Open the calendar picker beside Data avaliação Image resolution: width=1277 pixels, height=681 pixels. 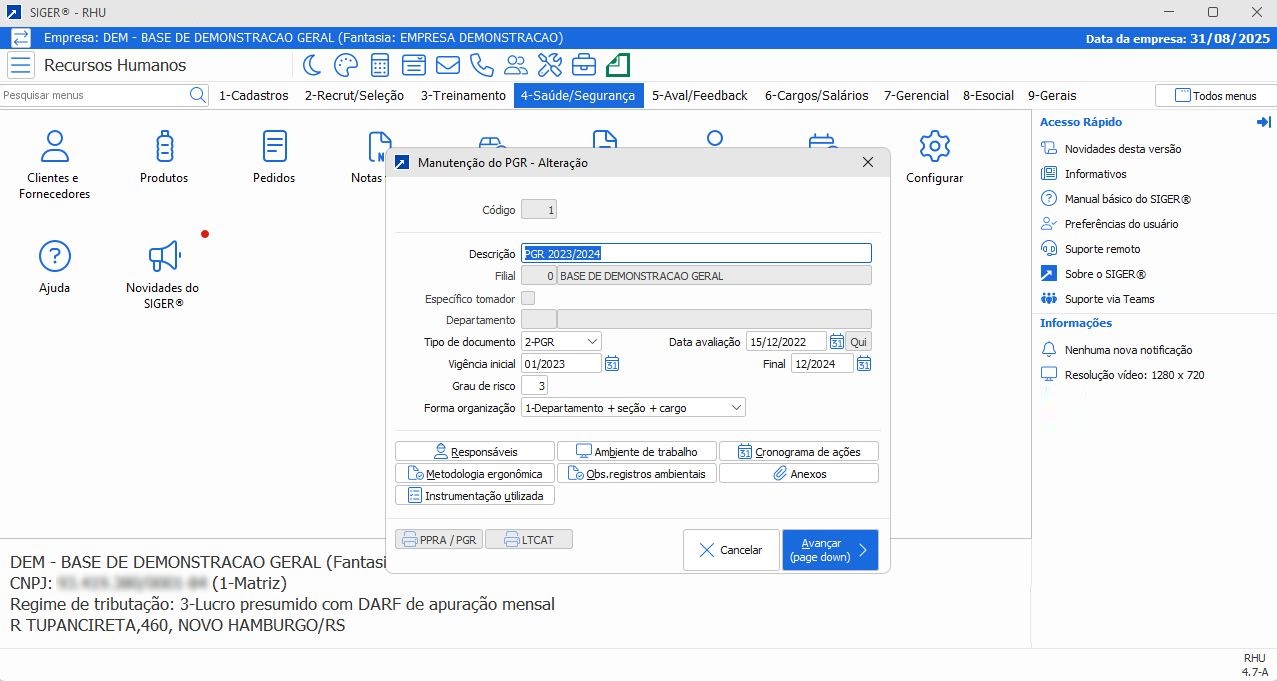click(x=836, y=342)
